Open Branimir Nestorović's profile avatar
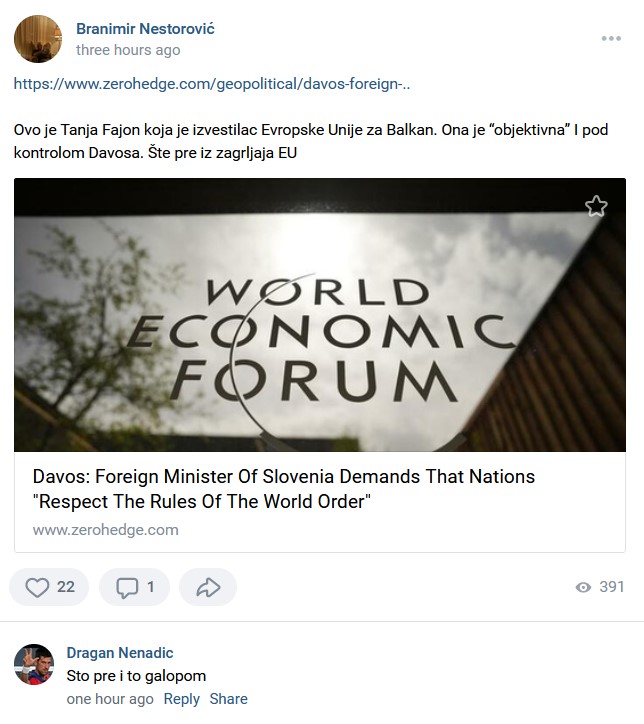The width and height of the screenshot is (644, 724). 38,39
